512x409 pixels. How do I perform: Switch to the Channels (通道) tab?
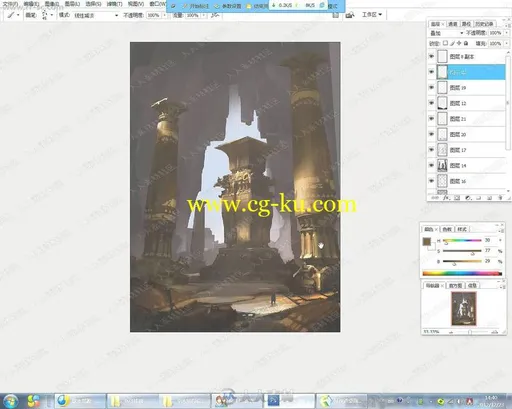(452, 24)
